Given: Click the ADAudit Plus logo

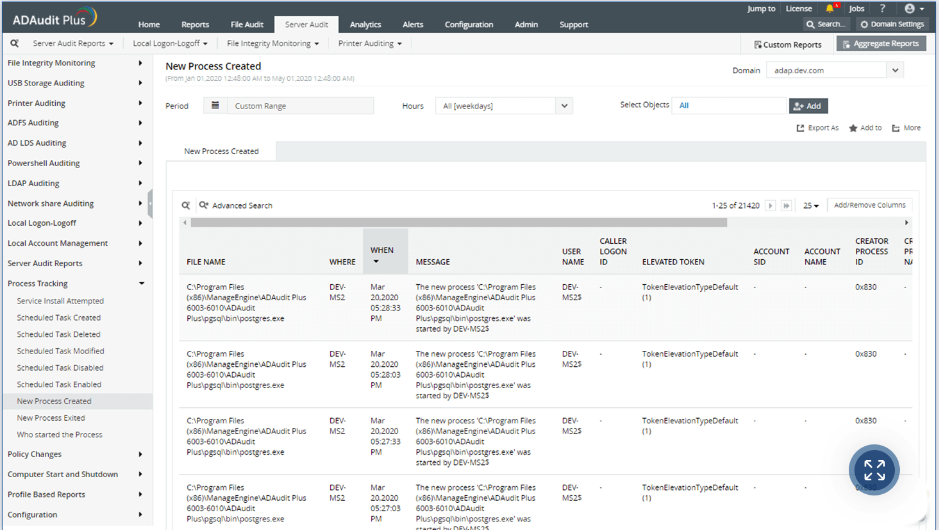Looking at the screenshot, I should pos(54,18).
